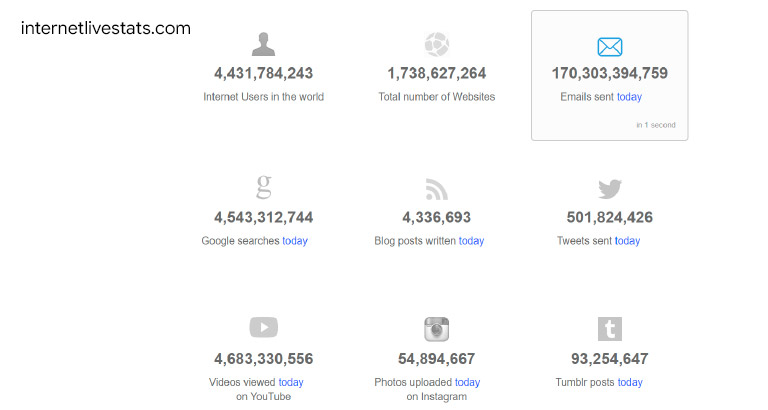Open 'today' link for Photos uploaded
This screenshot has width=768, height=410.
click(467, 382)
